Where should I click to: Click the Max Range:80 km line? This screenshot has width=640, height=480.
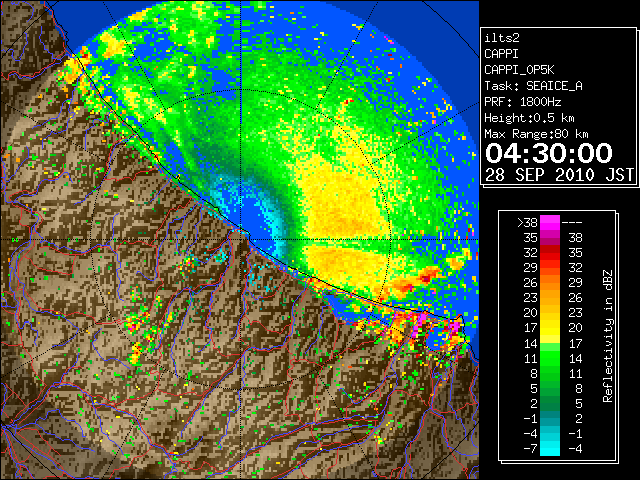point(536,134)
